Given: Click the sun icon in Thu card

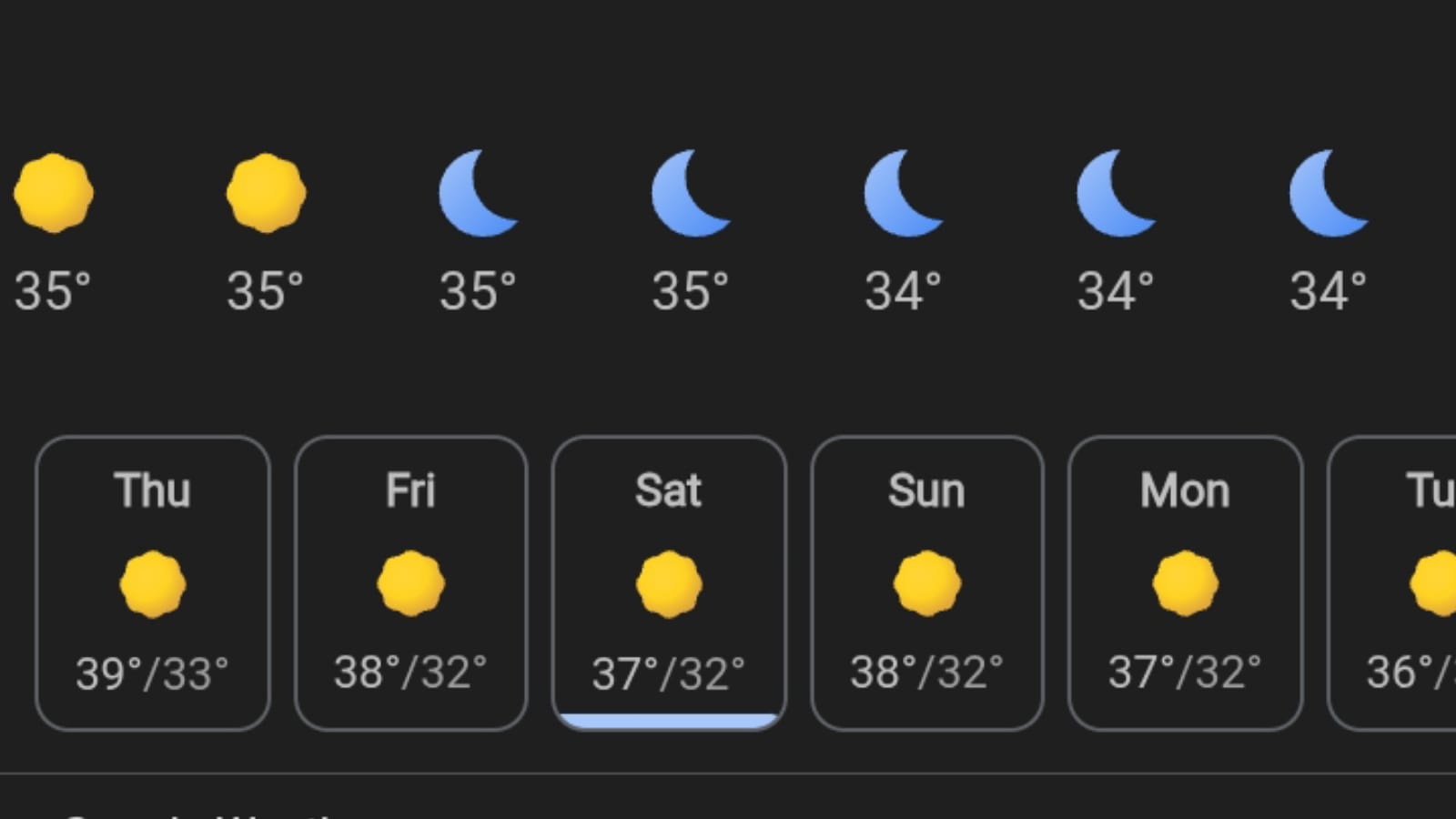Looking at the screenshot, I should pos(153,584).
